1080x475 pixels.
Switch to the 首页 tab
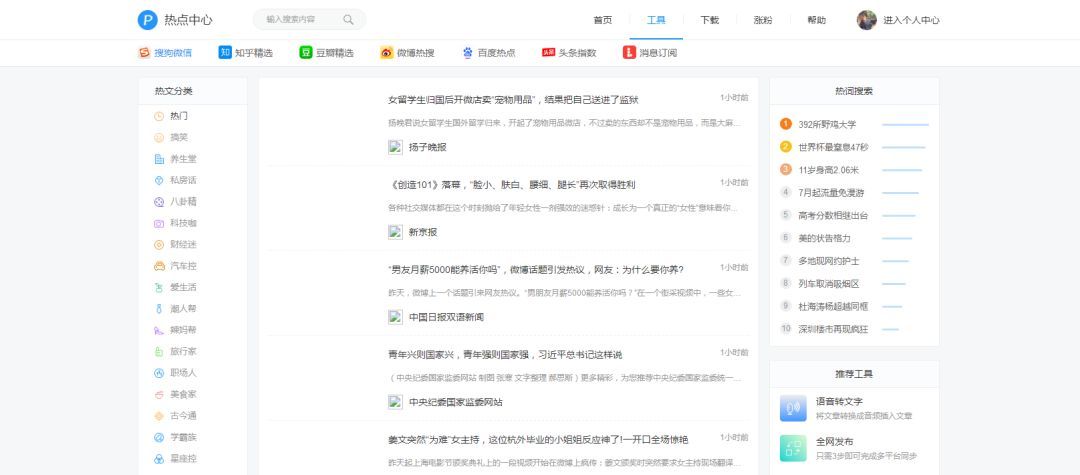[602, 20]
